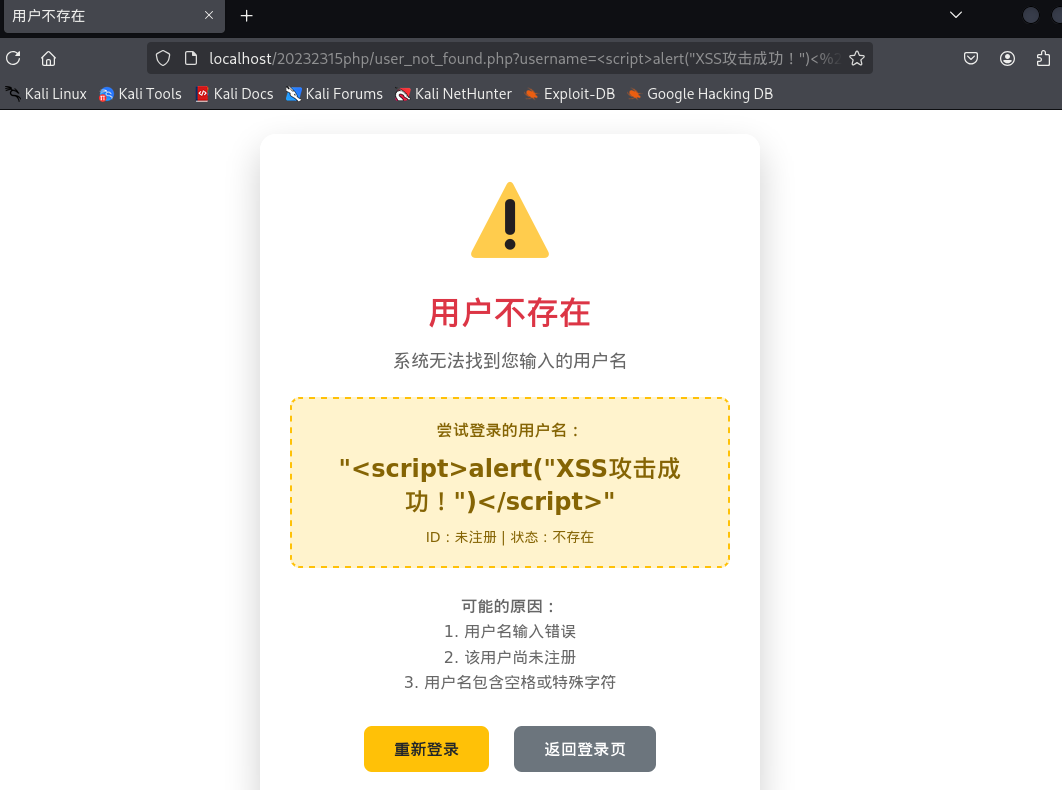Click the page info document icon
The image size is (1062, 790).
(191, 58)
